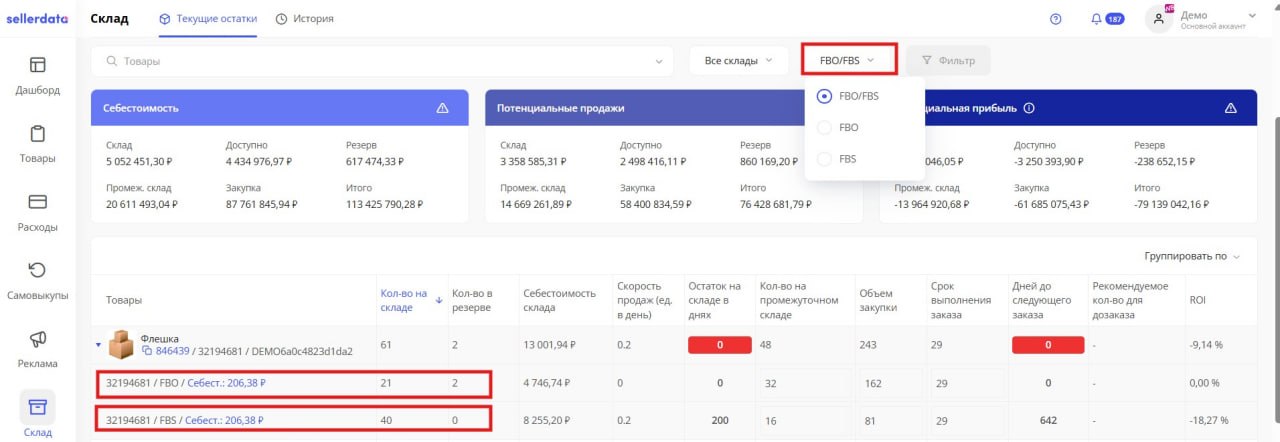Click value 642 in FBS row

pos(1048,420)
